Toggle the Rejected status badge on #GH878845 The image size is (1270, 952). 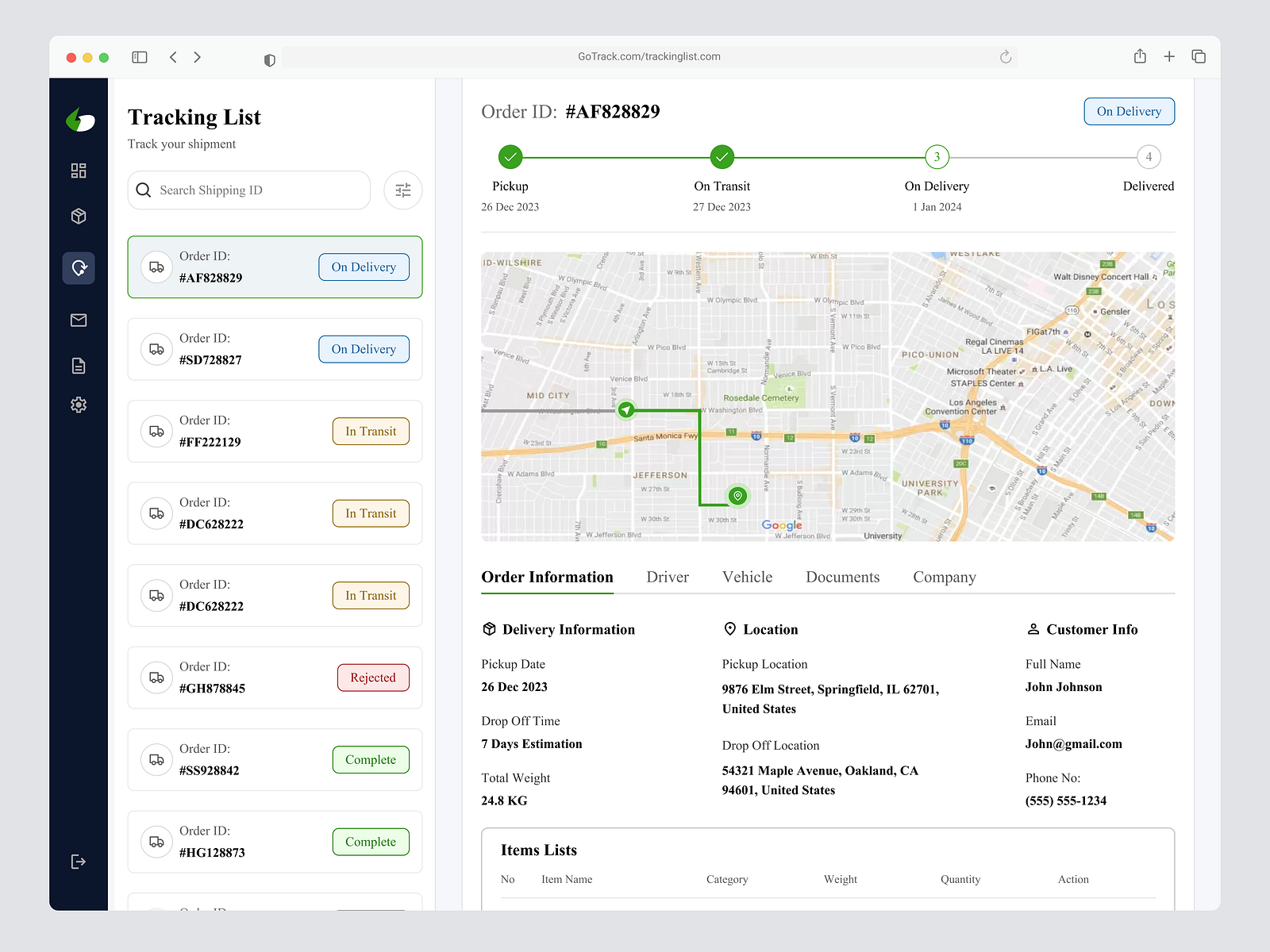coord(373,678)
